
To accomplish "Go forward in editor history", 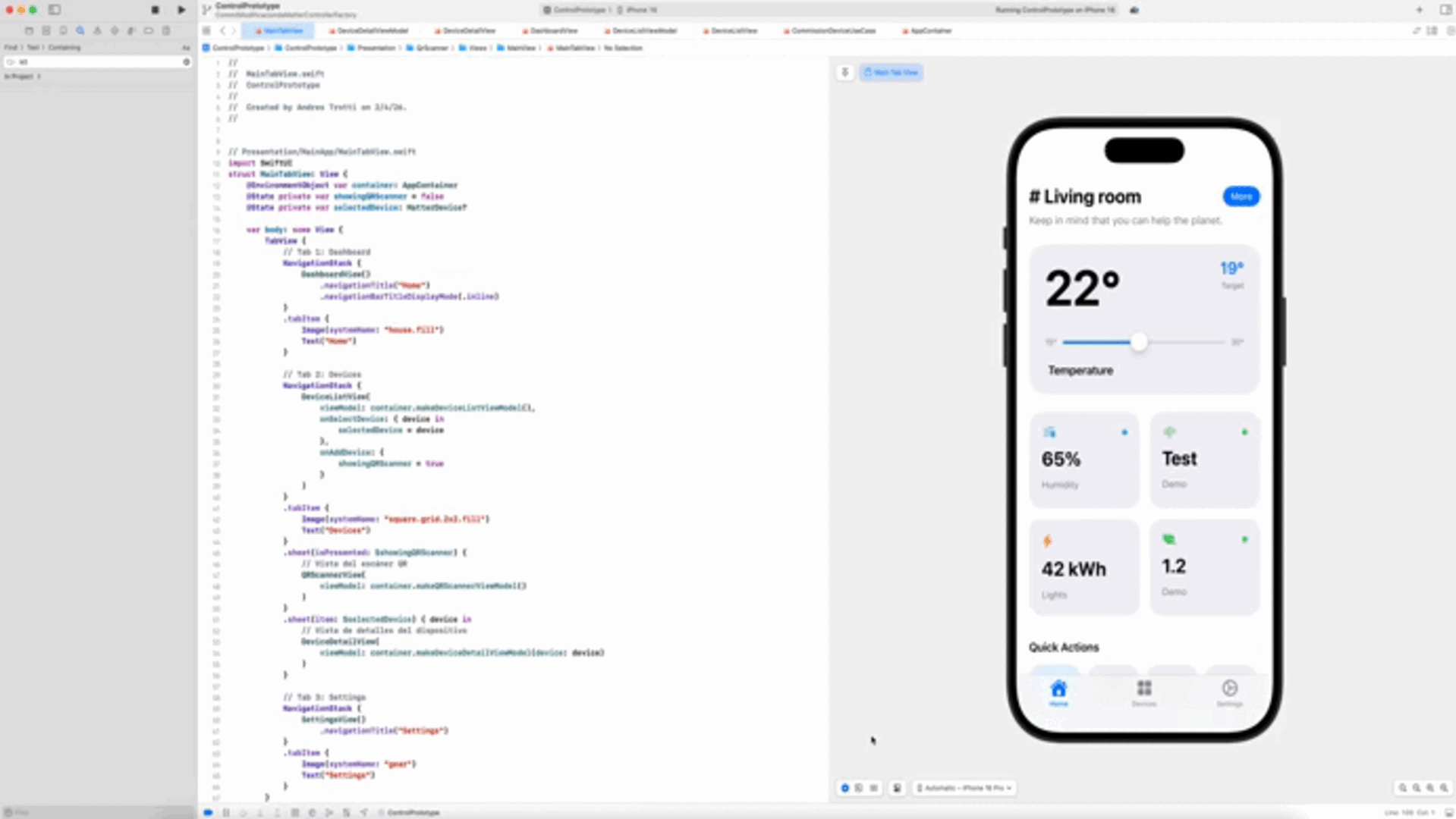I will tap(234, 31).
